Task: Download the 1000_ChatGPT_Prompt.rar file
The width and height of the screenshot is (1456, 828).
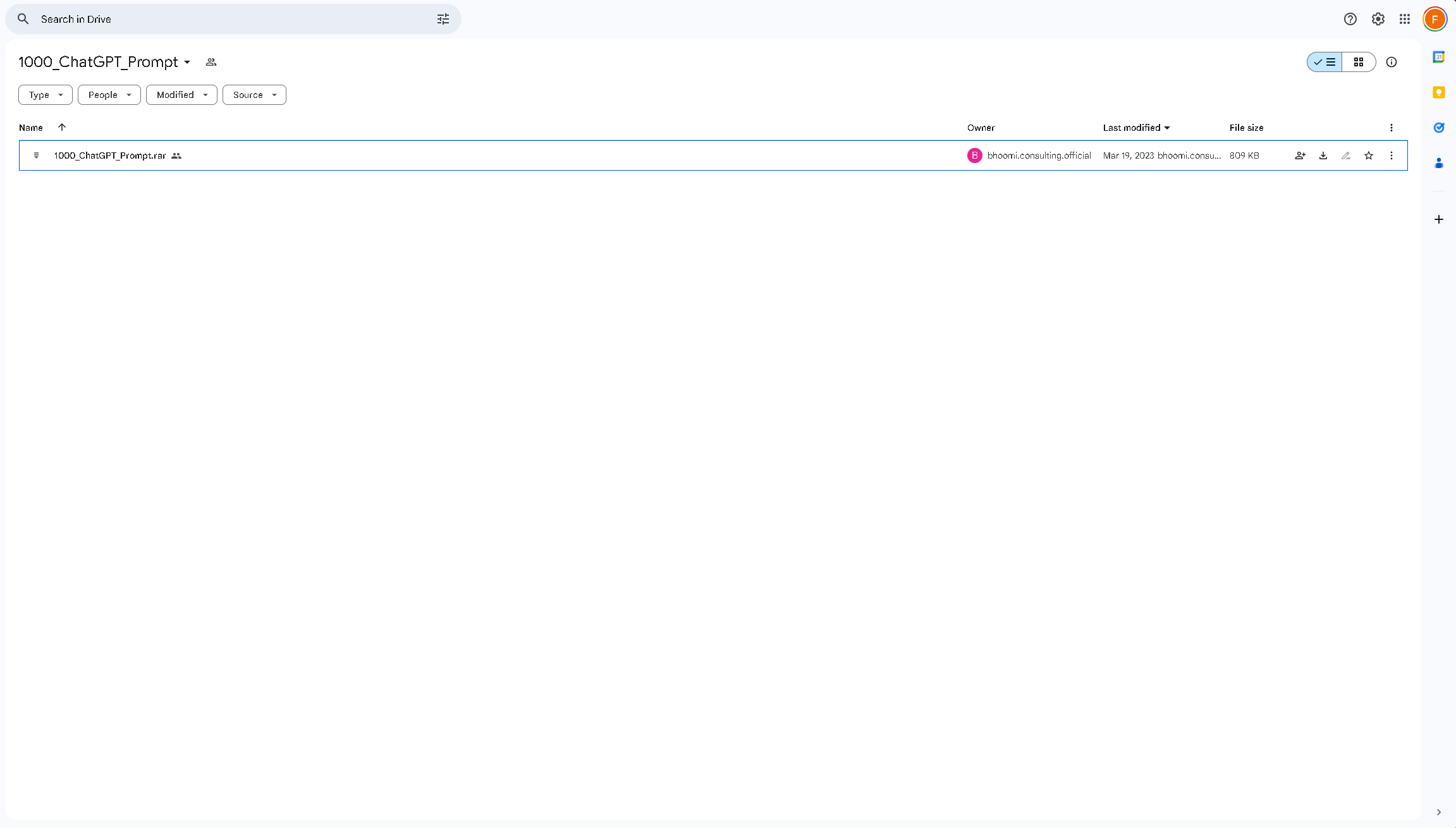Action: tap(1323, 155)
